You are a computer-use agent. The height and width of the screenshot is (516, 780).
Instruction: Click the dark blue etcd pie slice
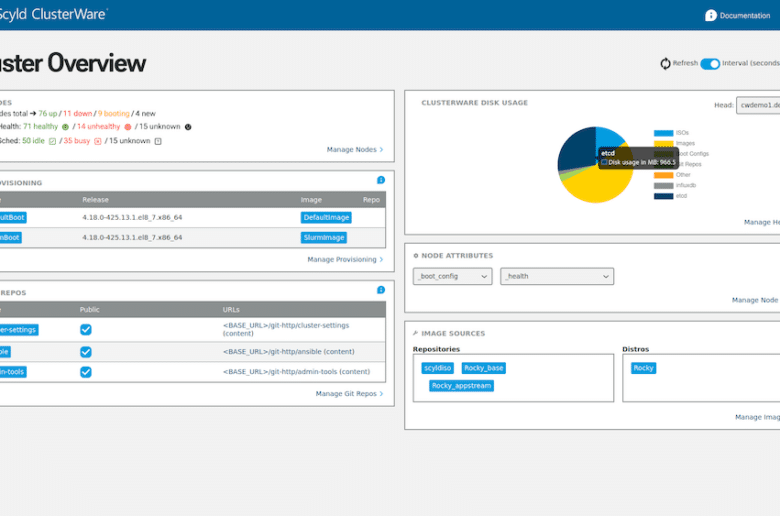tap(576, 149)
